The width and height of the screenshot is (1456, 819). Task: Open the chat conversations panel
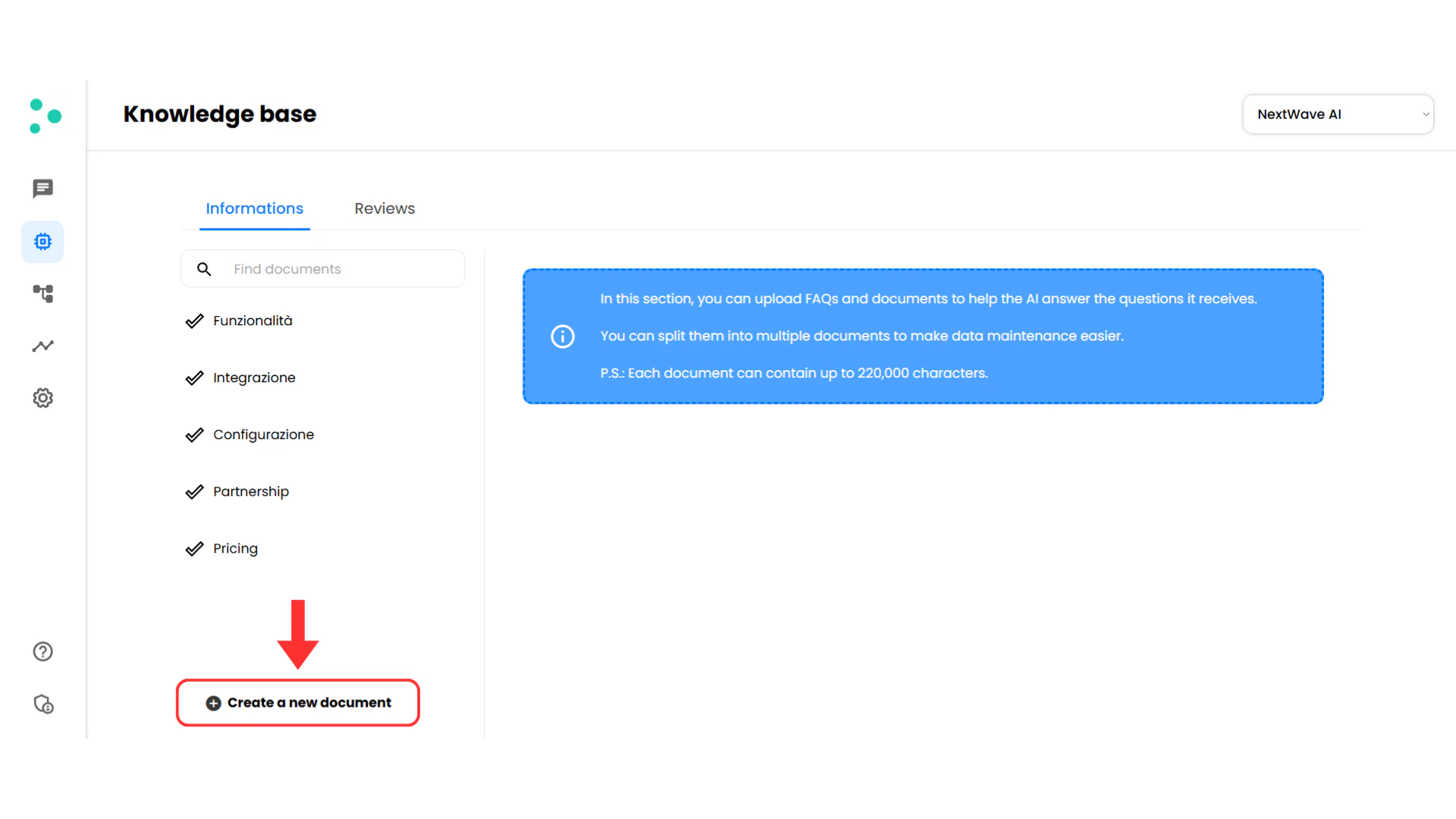pyautogui.click(x=42, y=188)
